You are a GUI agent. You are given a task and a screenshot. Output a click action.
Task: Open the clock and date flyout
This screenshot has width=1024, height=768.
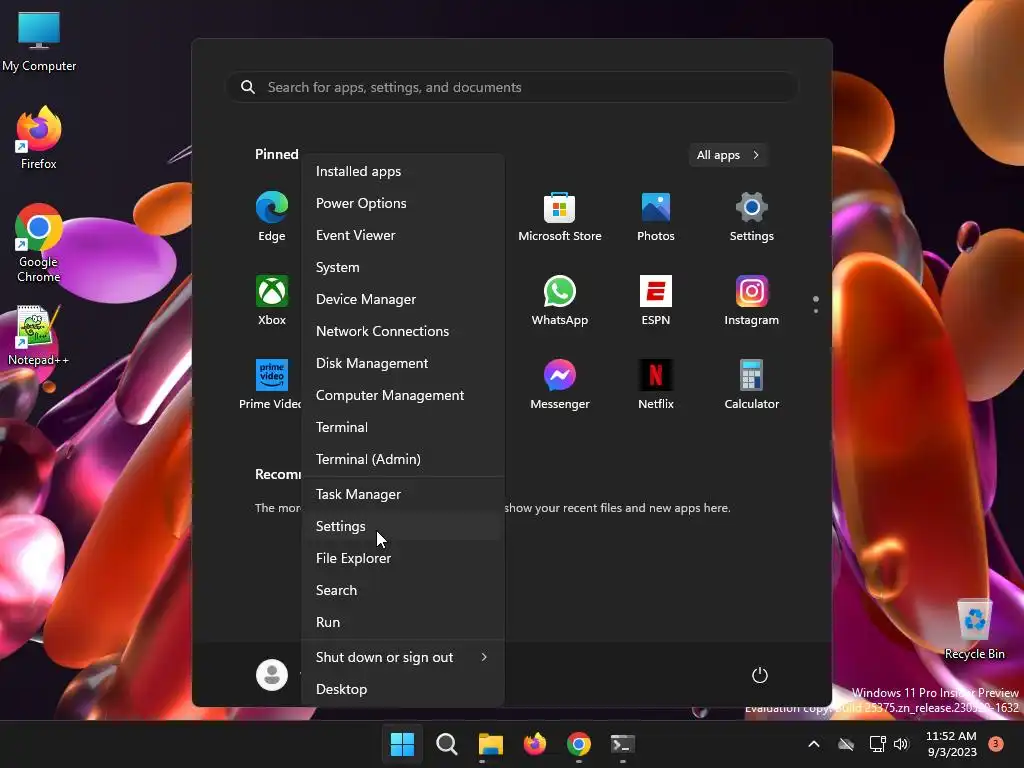[x=952, y=744]
